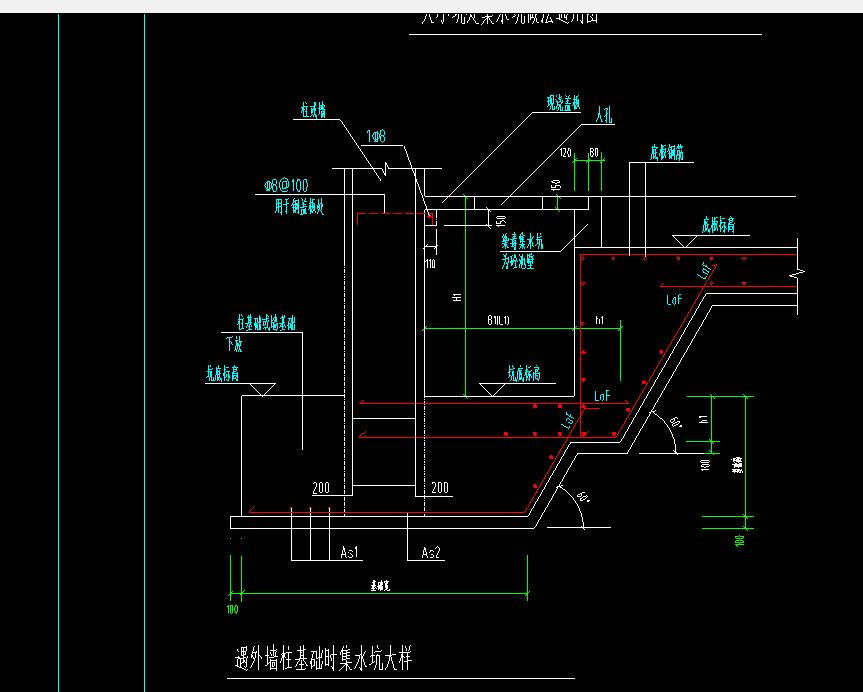Select the As1 rebar label
This screenshot has width=863, height=692.
click(x=349, y=552)
